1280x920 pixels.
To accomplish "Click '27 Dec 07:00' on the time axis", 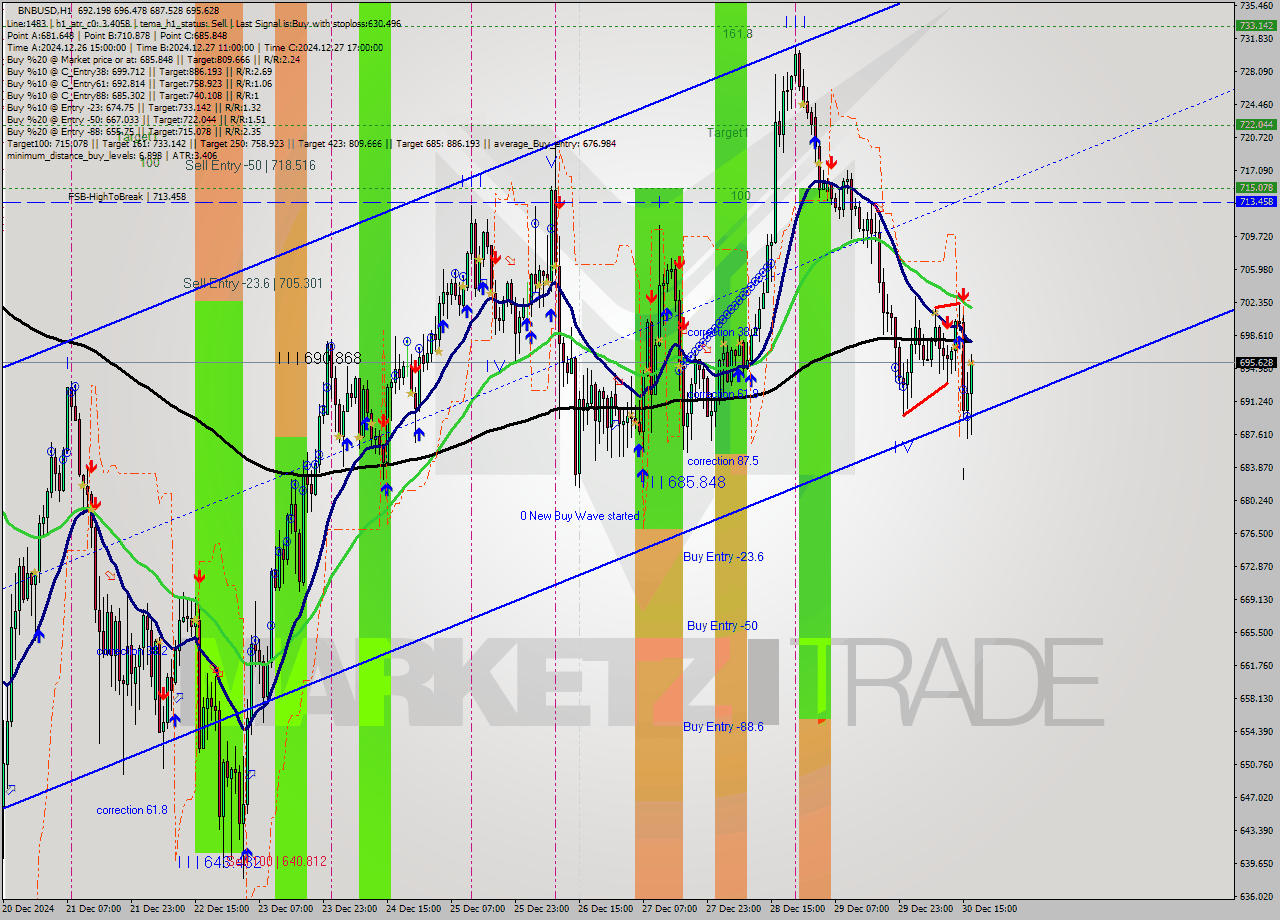I will point(669,909).
